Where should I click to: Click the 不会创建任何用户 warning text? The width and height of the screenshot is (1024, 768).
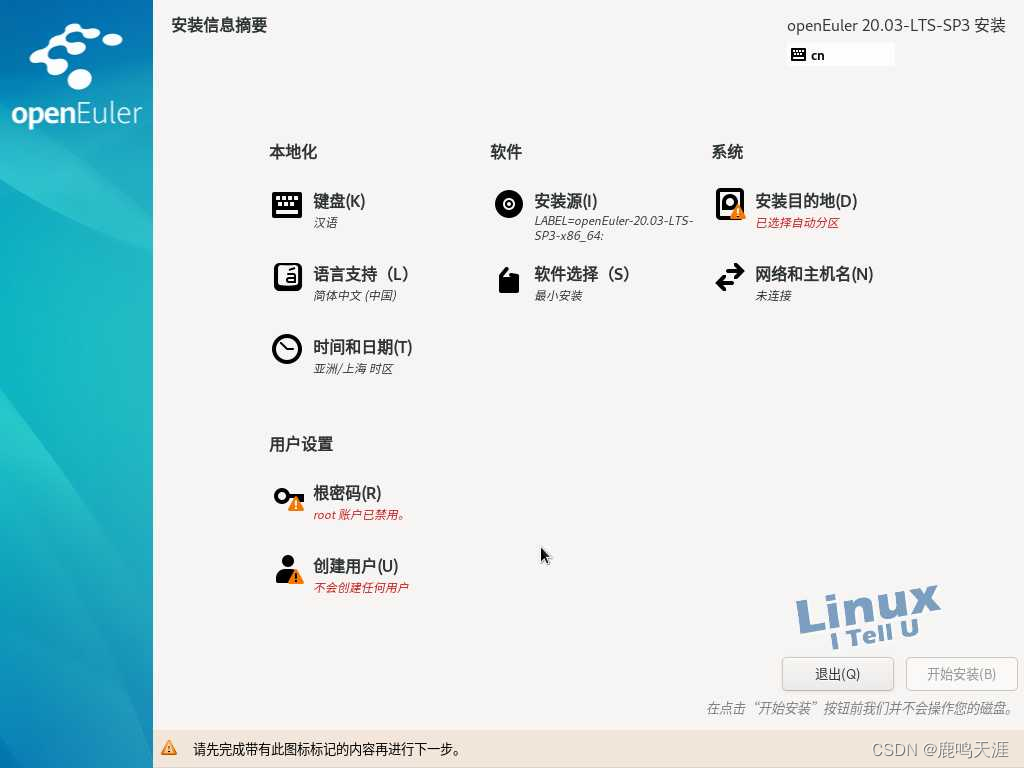tap(360, 588)
